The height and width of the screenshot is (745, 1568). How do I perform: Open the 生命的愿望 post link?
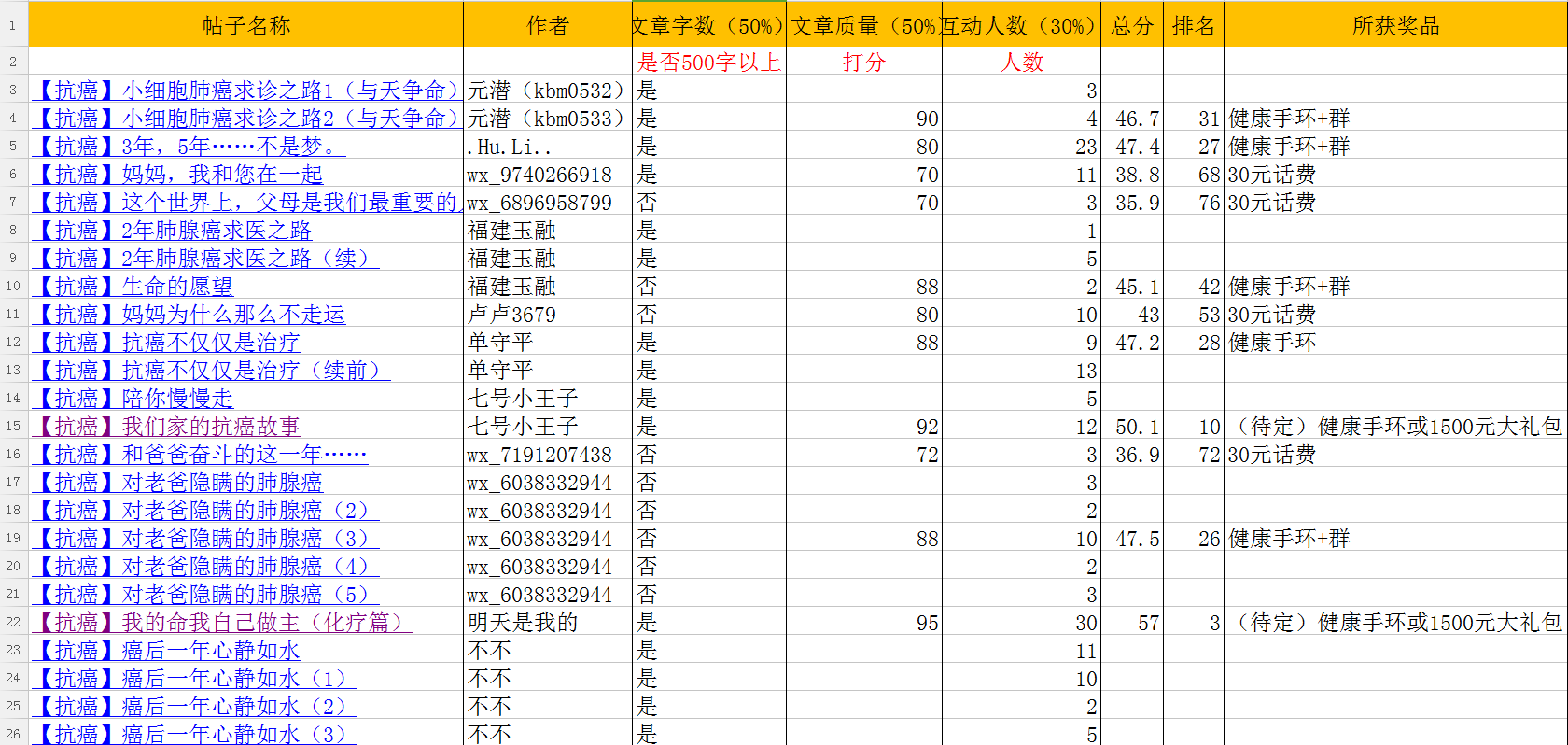pyautogui.click(x=133, y=287)
